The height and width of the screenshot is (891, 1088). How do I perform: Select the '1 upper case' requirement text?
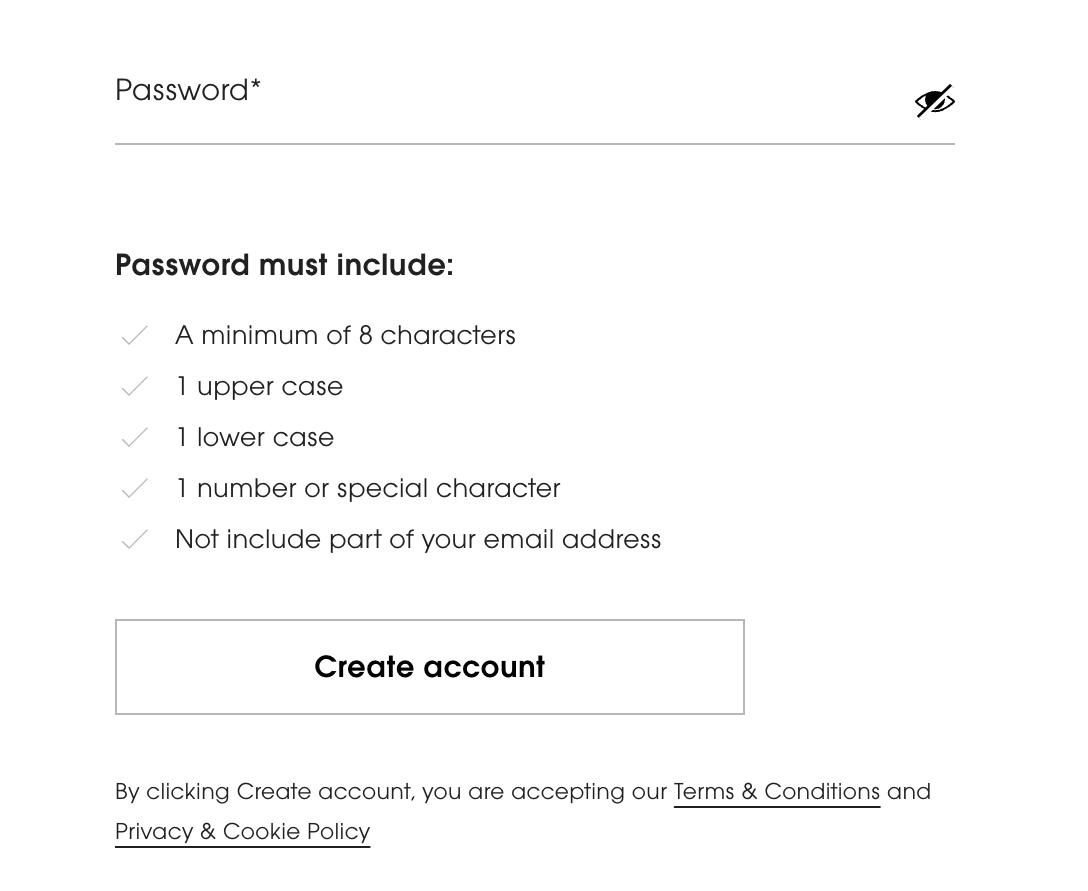point(259,387)
